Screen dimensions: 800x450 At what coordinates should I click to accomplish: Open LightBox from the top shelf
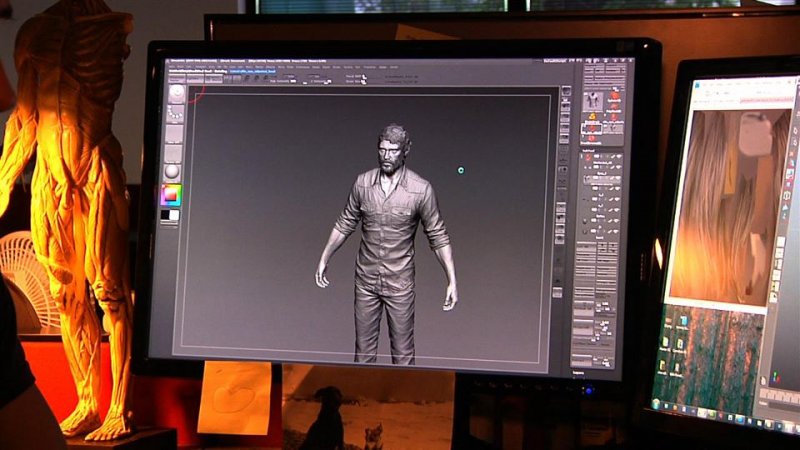tap(195, 80)
